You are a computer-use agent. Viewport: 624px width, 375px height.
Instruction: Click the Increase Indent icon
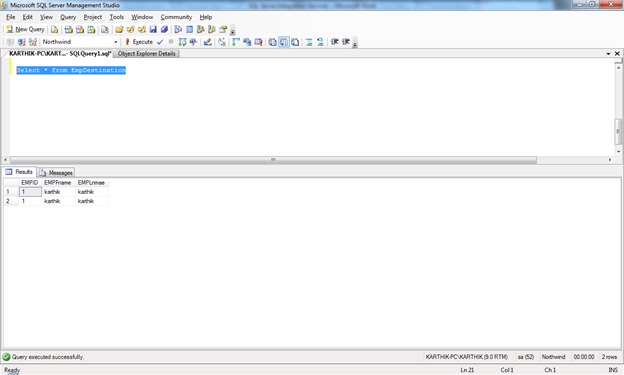click(345, 42)
